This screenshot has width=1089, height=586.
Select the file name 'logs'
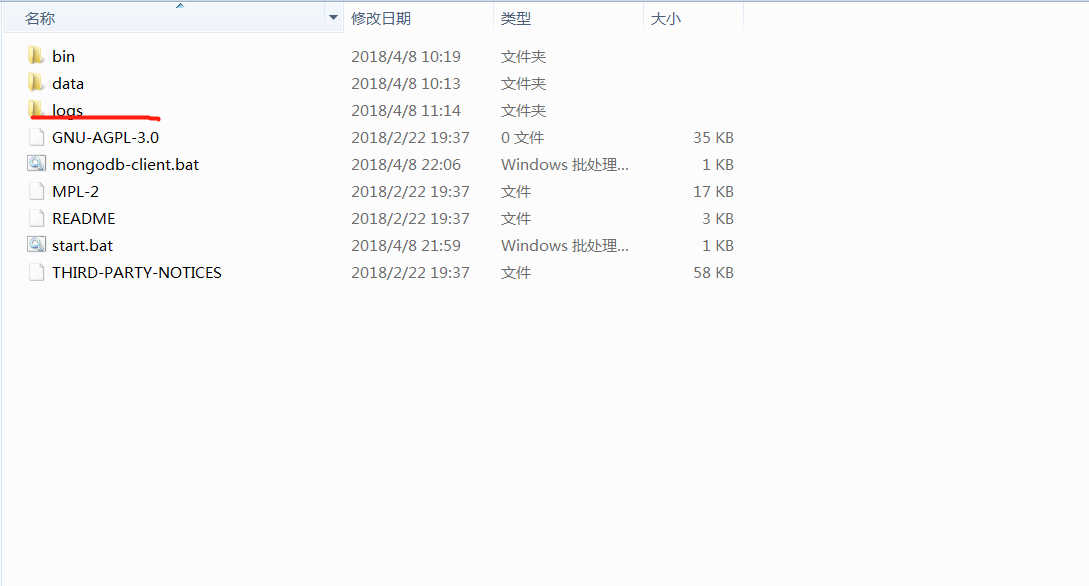pyautogui.click(x=67, y=110)
